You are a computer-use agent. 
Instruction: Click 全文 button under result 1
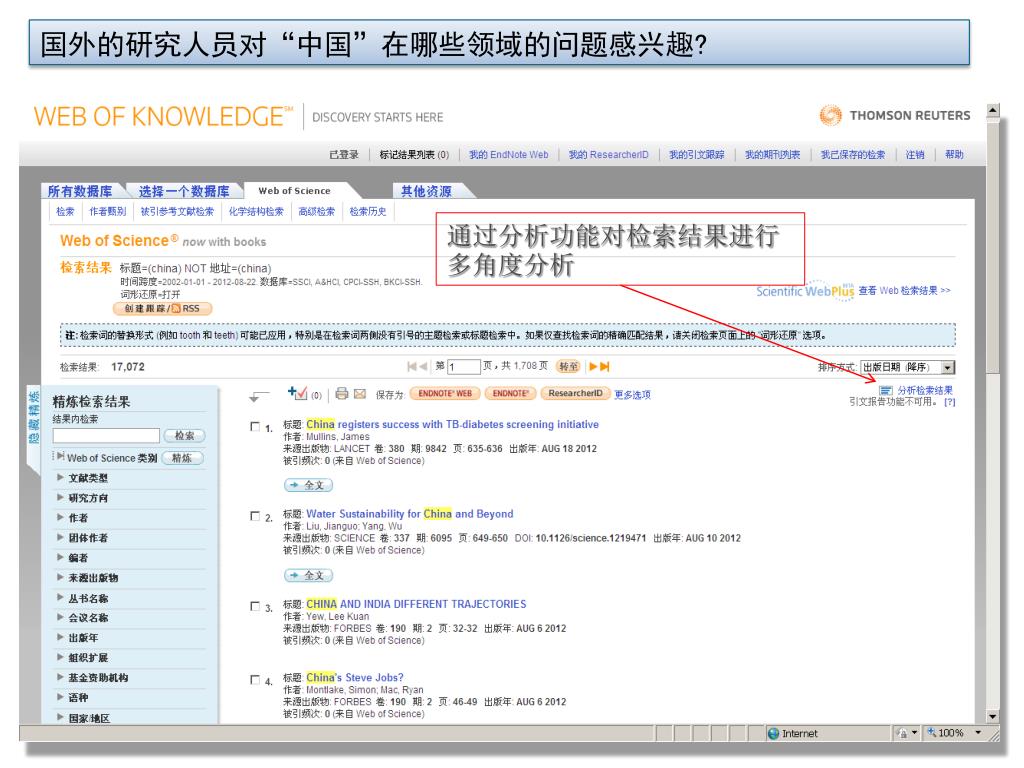[x=308, y=485]
